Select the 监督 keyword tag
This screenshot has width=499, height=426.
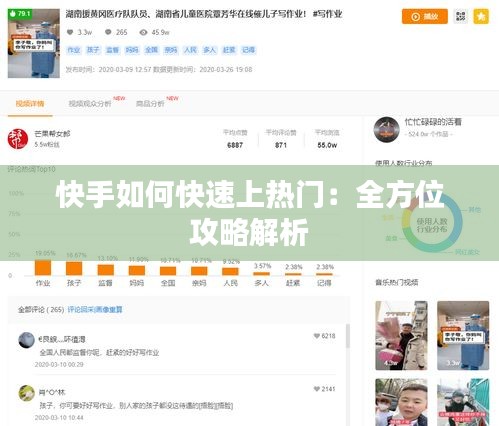click(112, 50)
